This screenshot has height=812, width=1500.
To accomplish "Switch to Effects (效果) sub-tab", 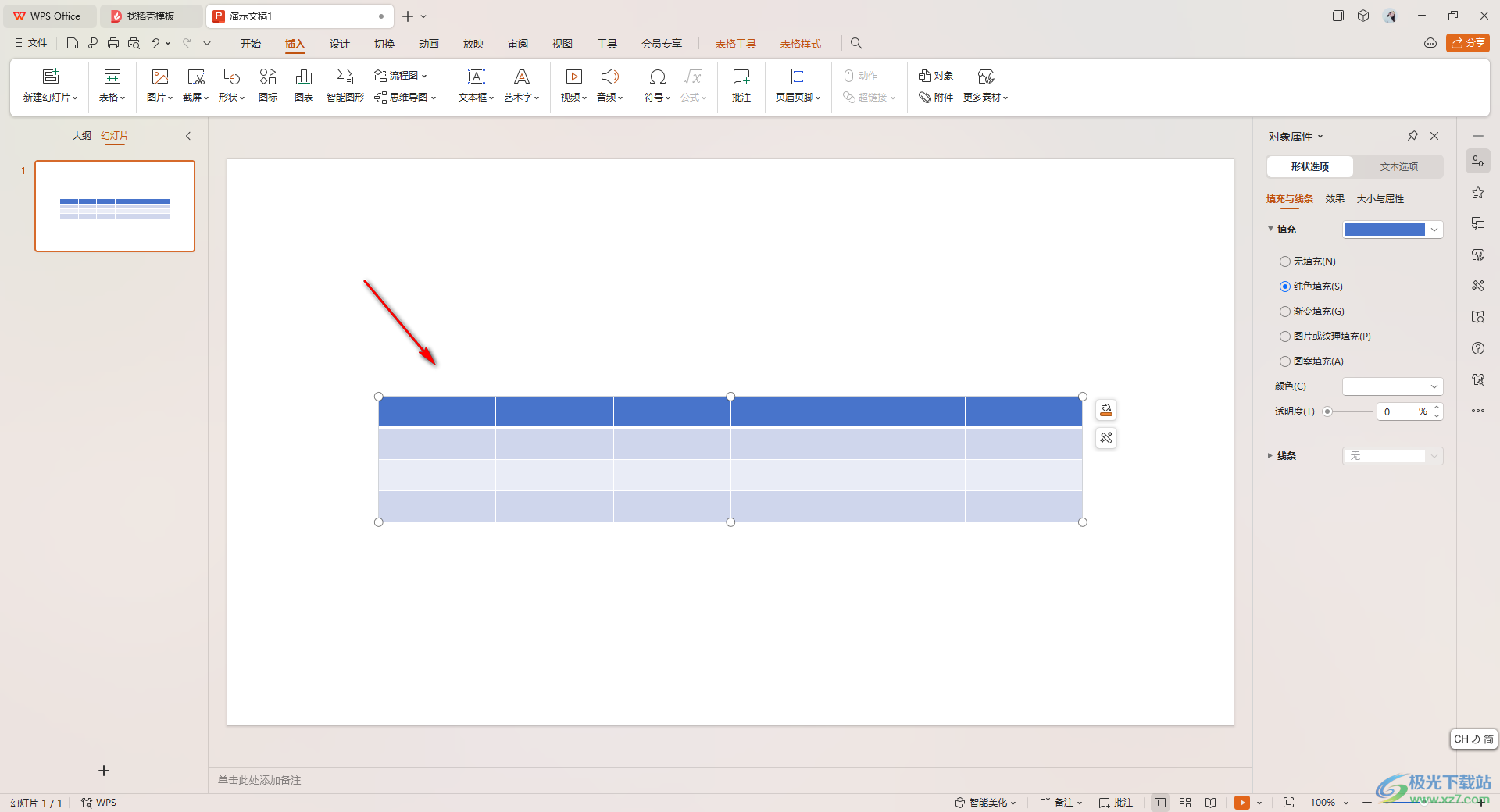I will click(1335, 199).
